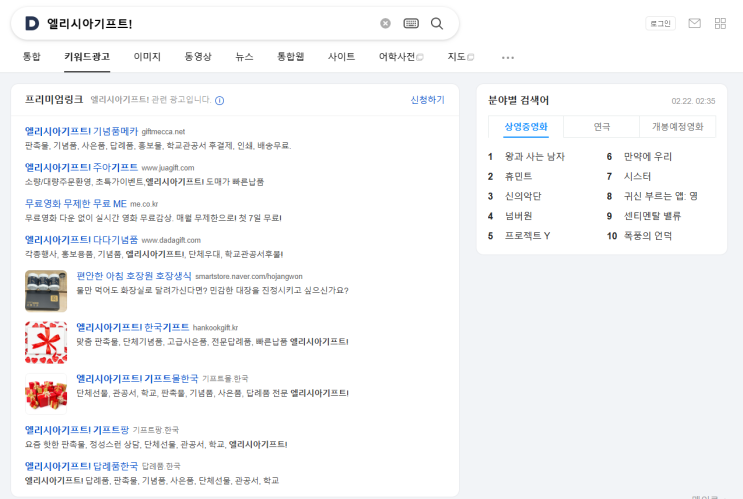Image resolution: width=743 pixels, height=499 pixels.
Task: Open the 동영상 tab
Action: [x=198, y=57]
